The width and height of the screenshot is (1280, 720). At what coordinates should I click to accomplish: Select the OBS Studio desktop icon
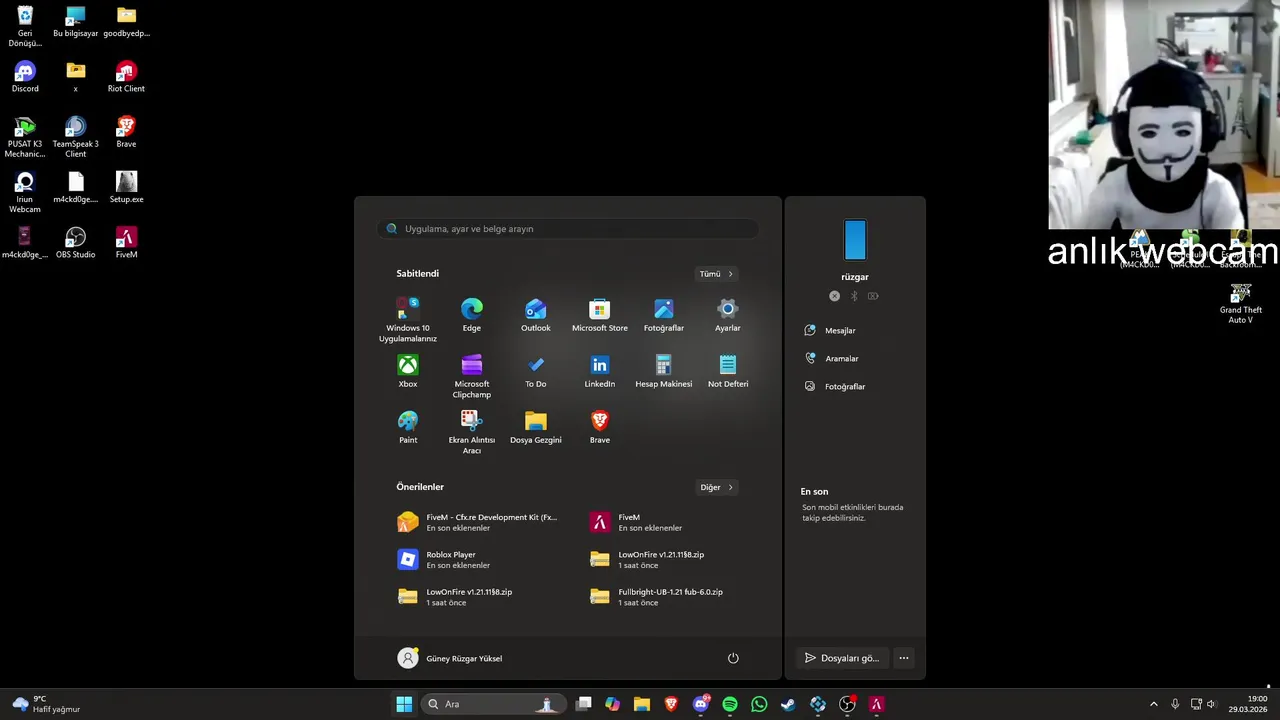75,243
